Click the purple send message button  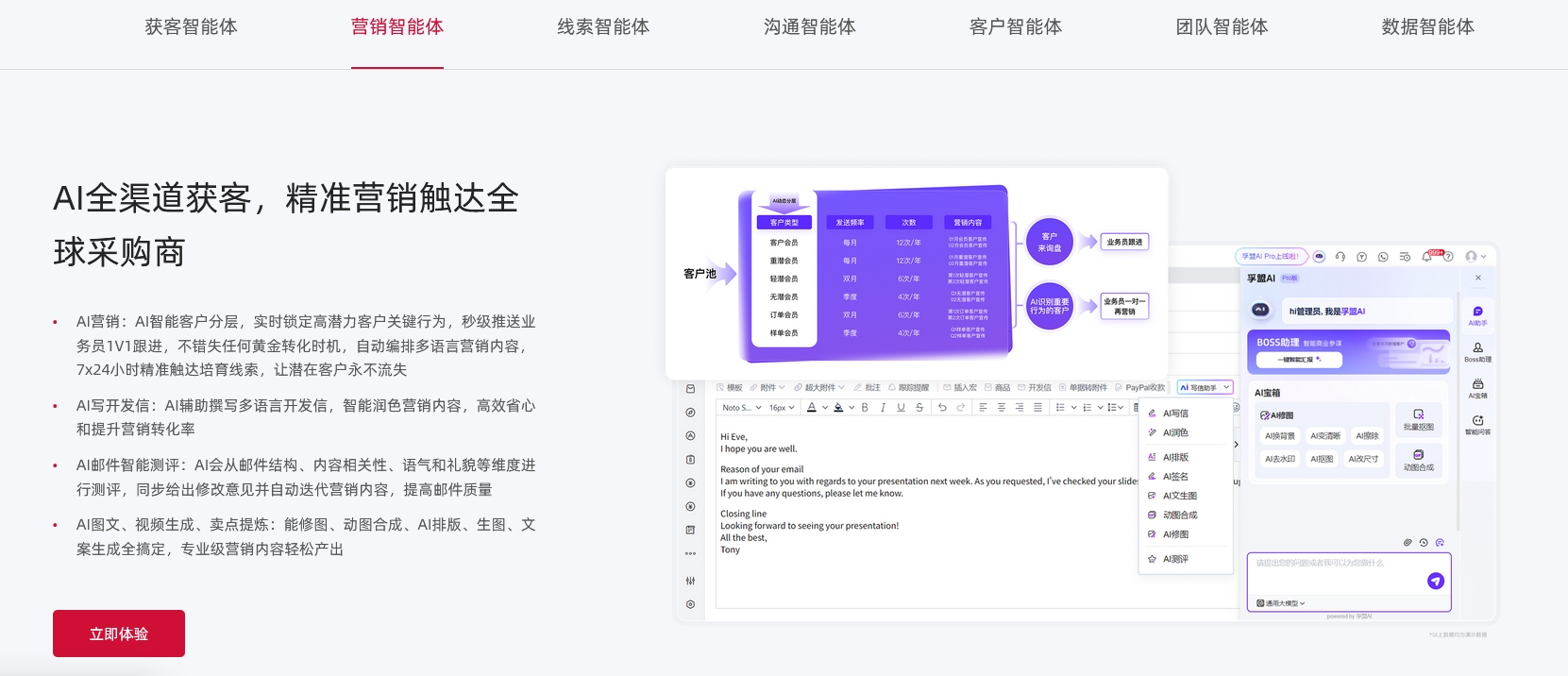[x=1435, y=581]
